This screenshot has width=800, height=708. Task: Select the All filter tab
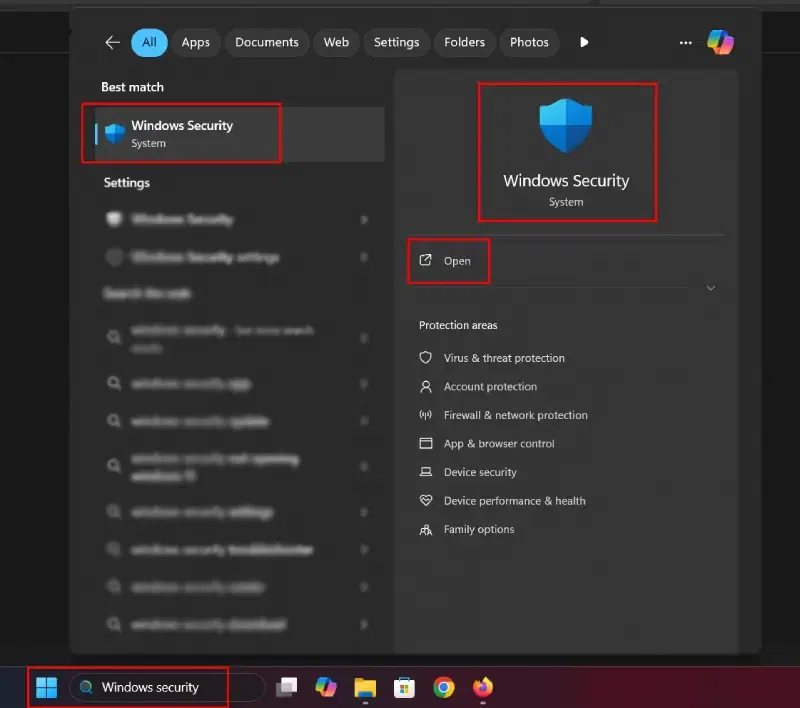click(x=149, y=42)
